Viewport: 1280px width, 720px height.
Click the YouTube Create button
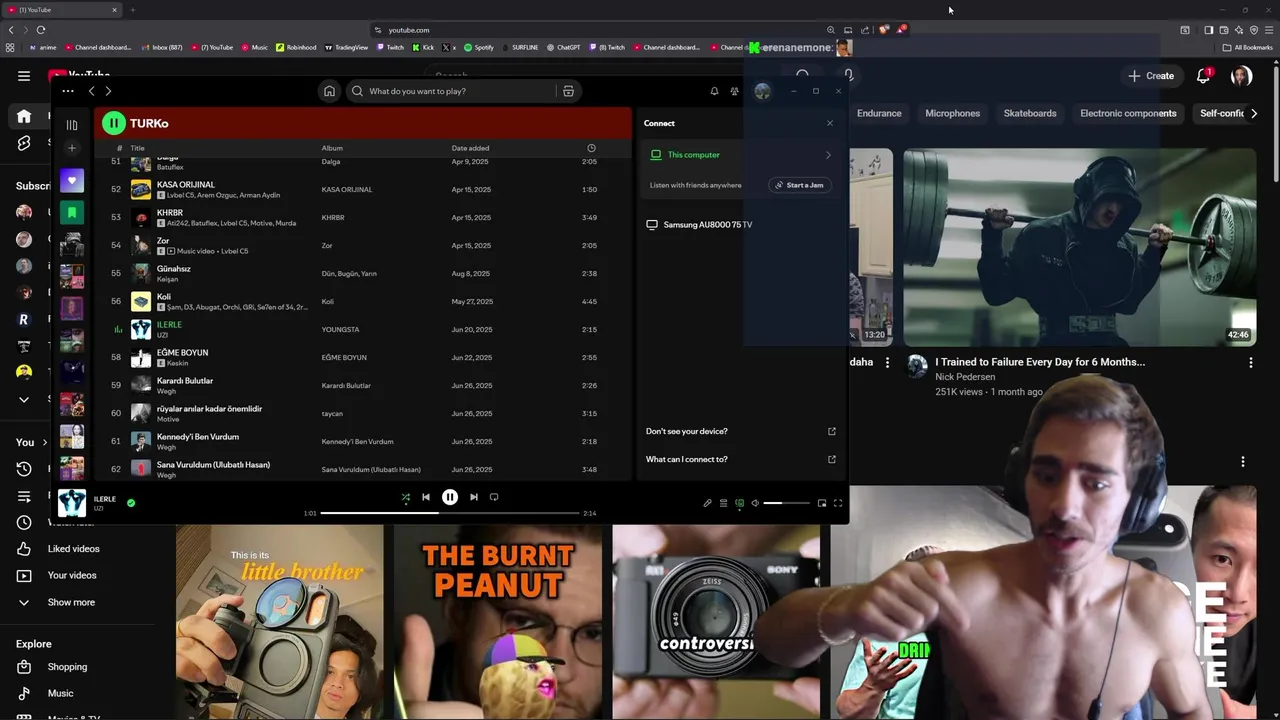click(1151, 76)
